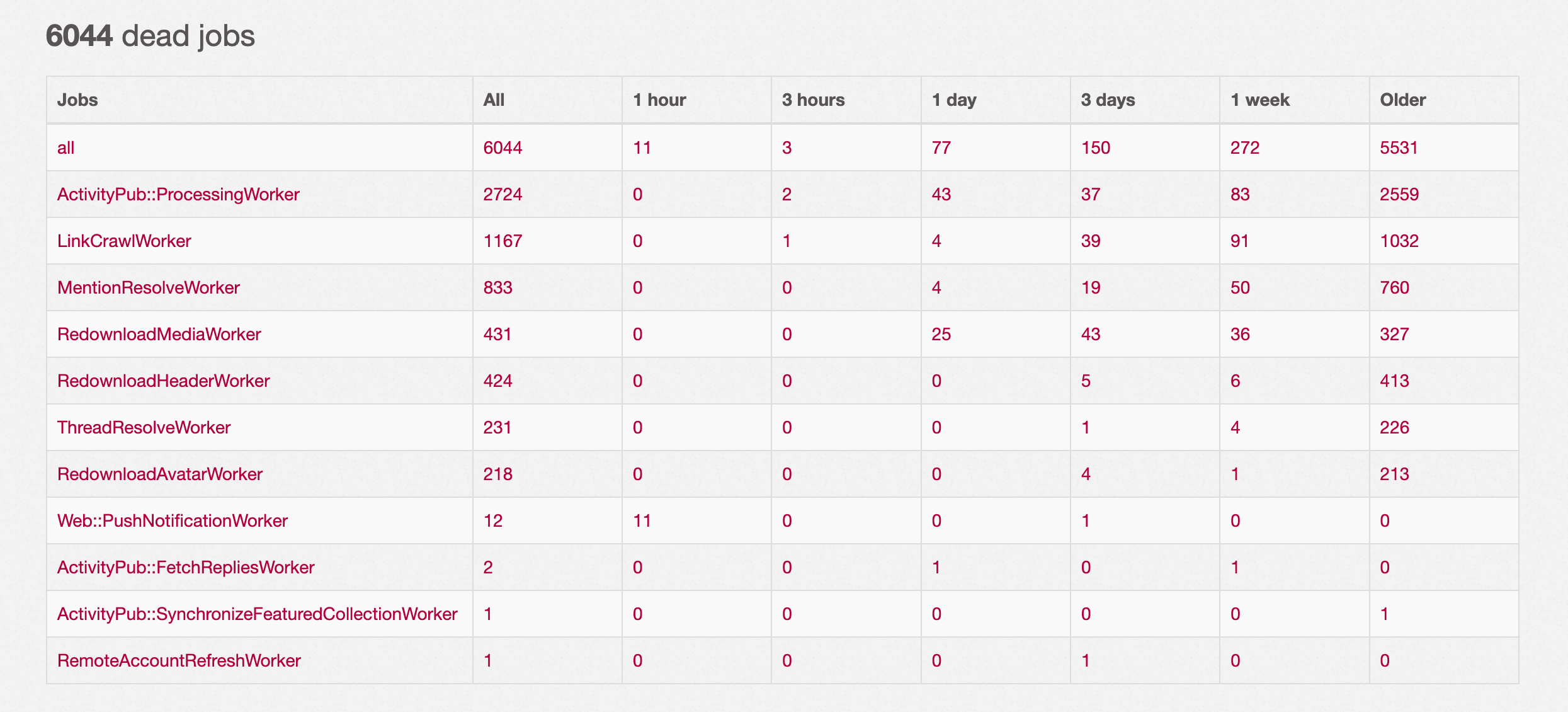
Task: Open the 1167 count for LinkCrawlWorker
Action: point(503,241)
